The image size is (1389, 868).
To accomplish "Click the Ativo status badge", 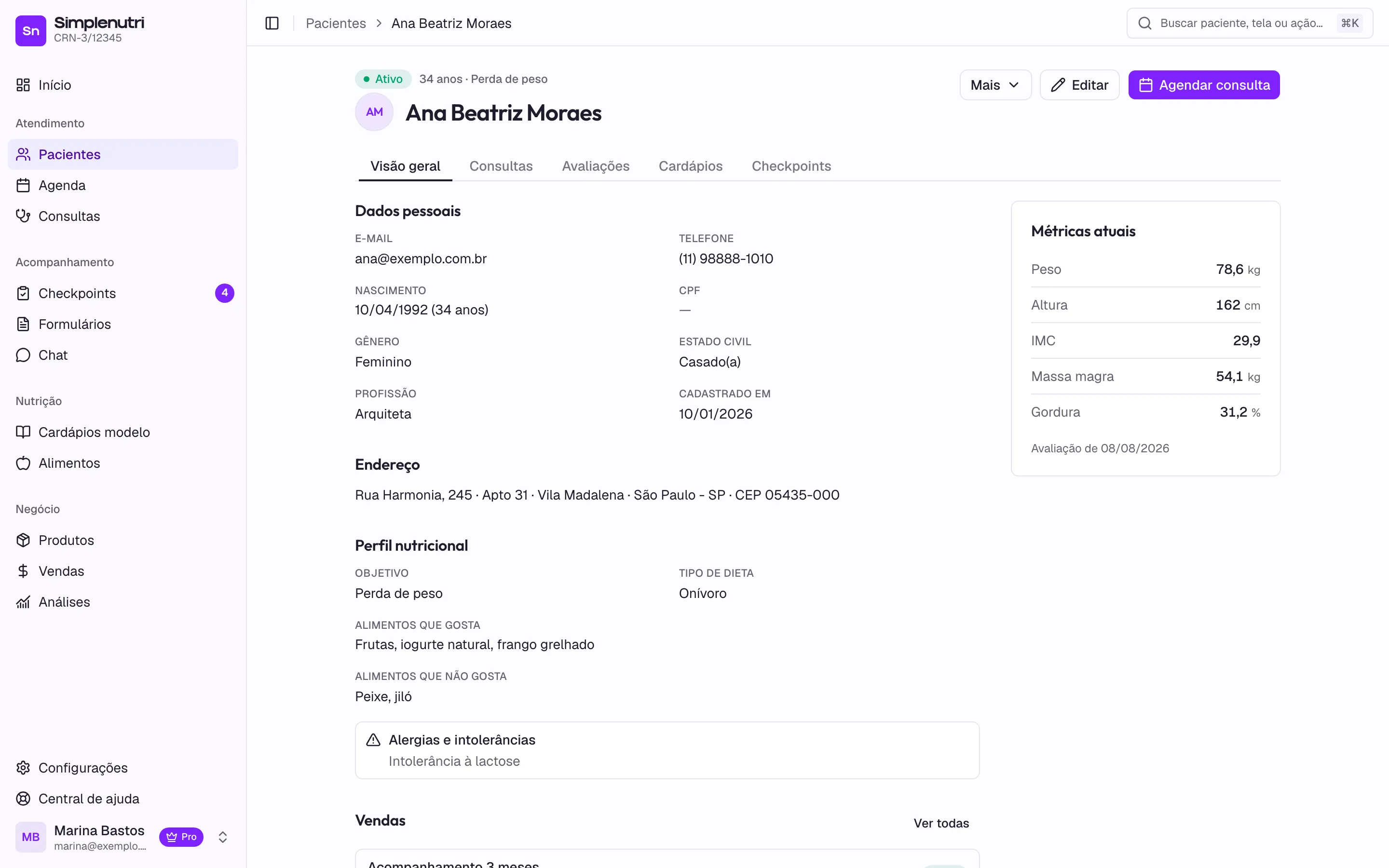I will (x=383, y=79).
